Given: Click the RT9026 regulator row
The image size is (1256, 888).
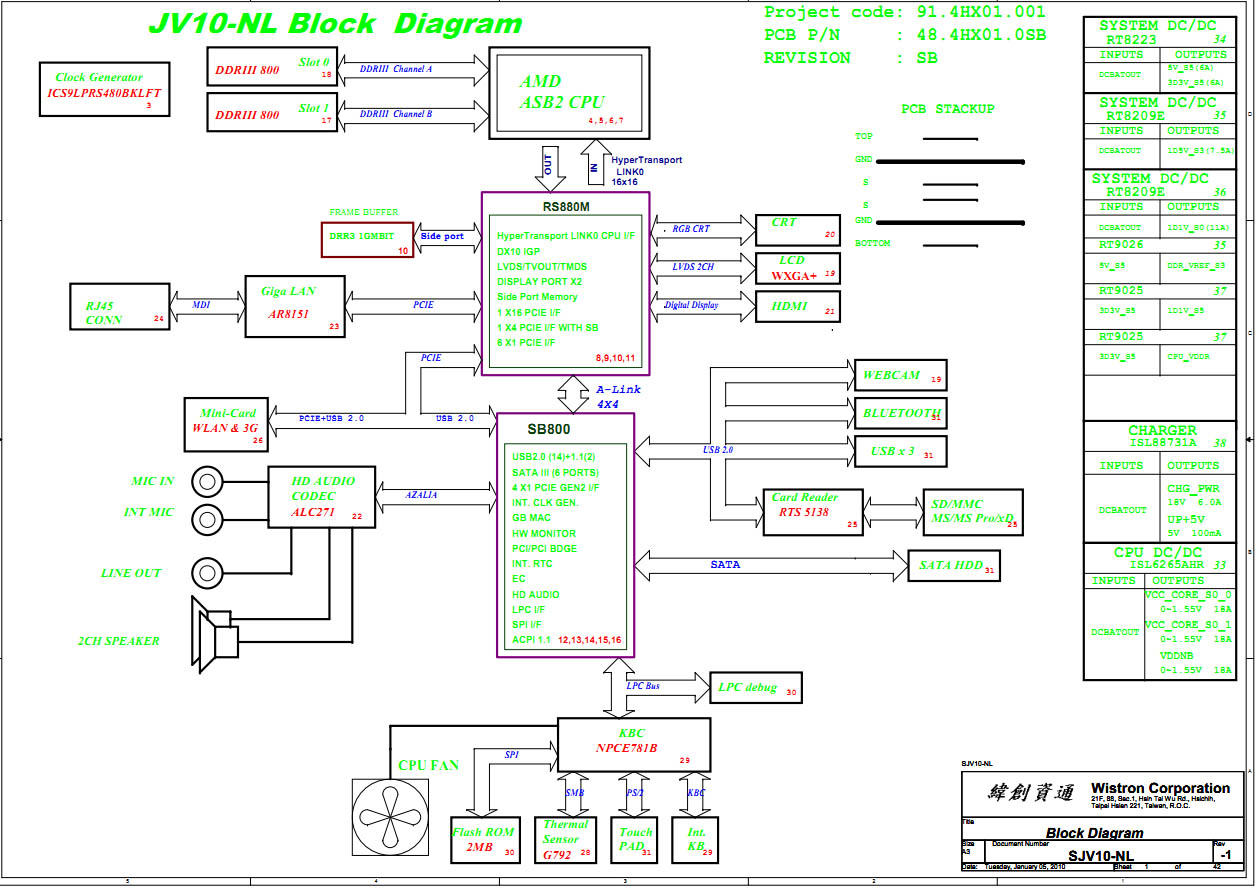Looking at the screenshot, I should pos(1160,244).
